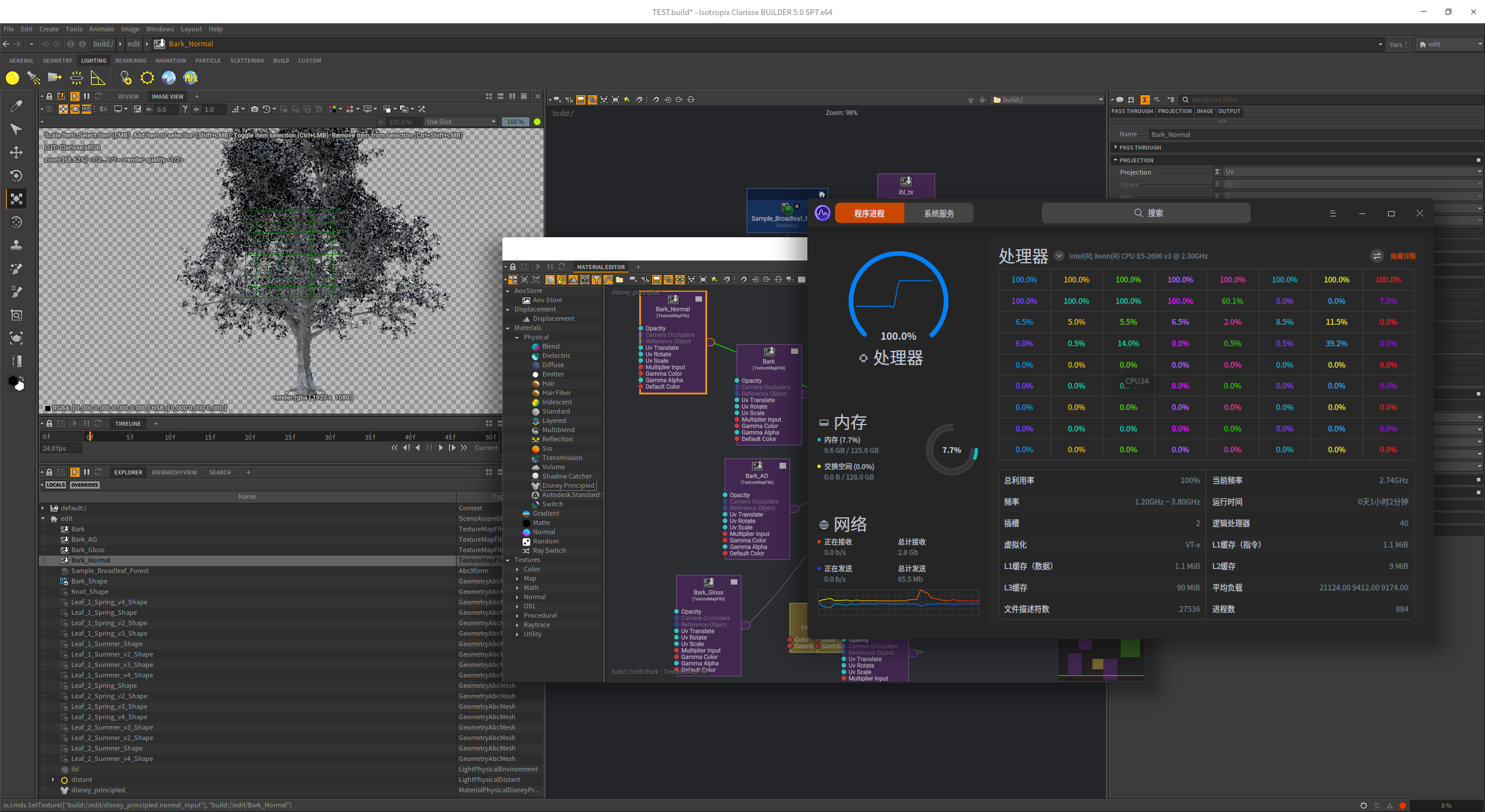Click the 隐藏详情 link

pos(1403,256)
